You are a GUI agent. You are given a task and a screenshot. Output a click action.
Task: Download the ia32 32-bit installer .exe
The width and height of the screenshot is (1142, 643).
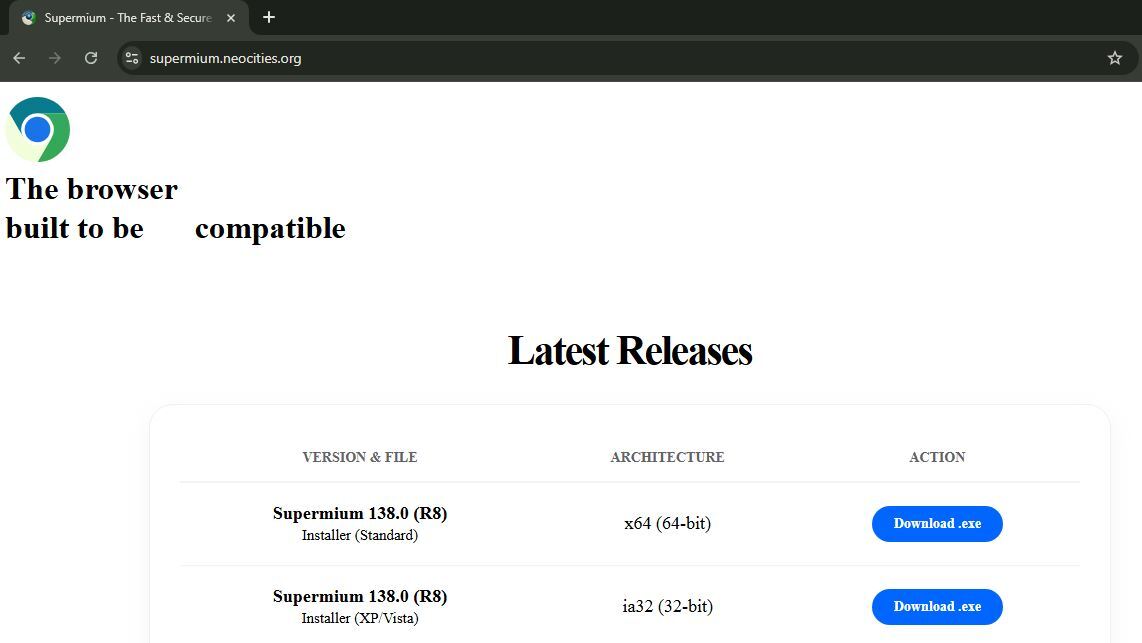(937, 607)
